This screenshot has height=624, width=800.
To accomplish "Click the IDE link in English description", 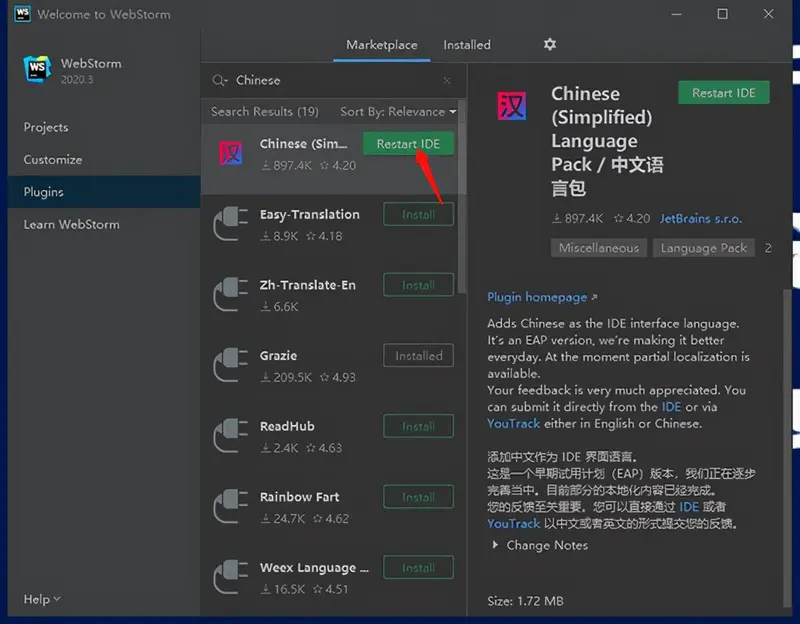I will coord(671,407).
